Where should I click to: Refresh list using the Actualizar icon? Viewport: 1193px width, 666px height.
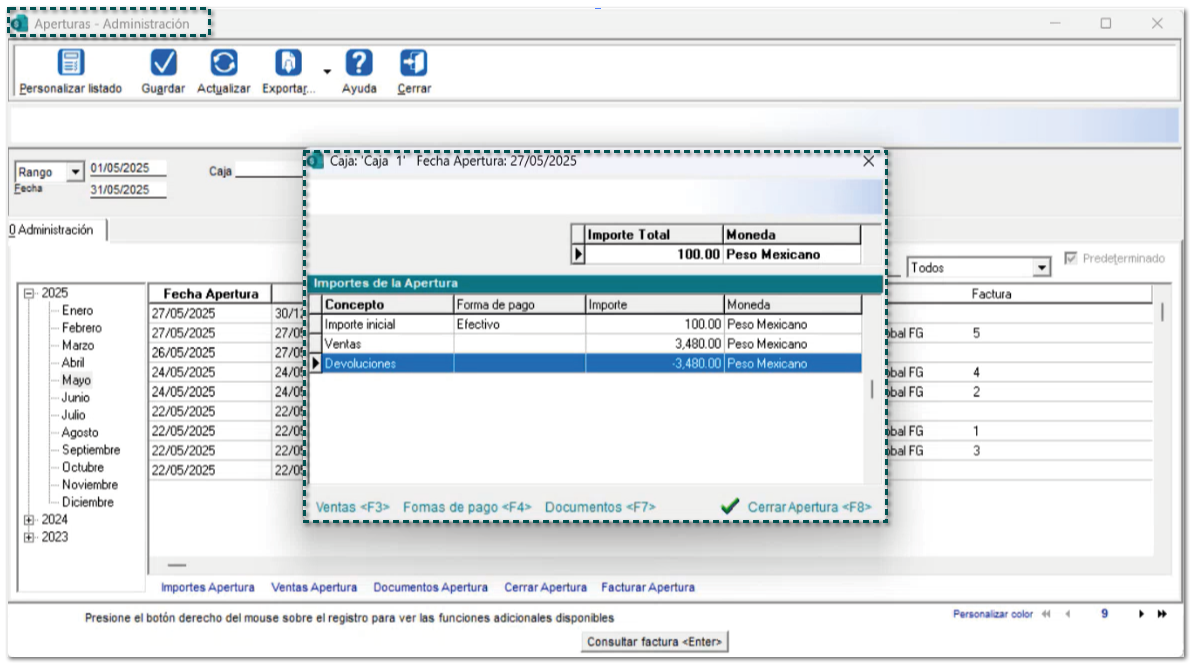(223, 63)
